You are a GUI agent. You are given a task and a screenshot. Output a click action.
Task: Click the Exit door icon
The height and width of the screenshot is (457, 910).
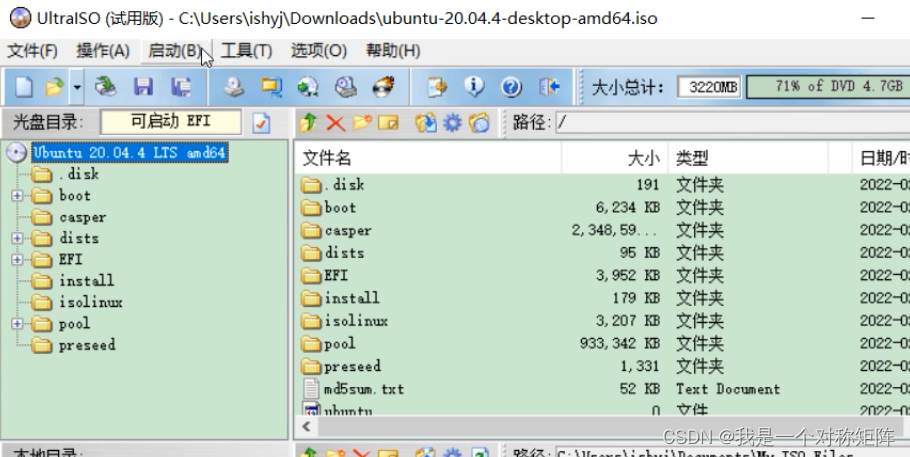pyautogui.click(x=549, y=87)
